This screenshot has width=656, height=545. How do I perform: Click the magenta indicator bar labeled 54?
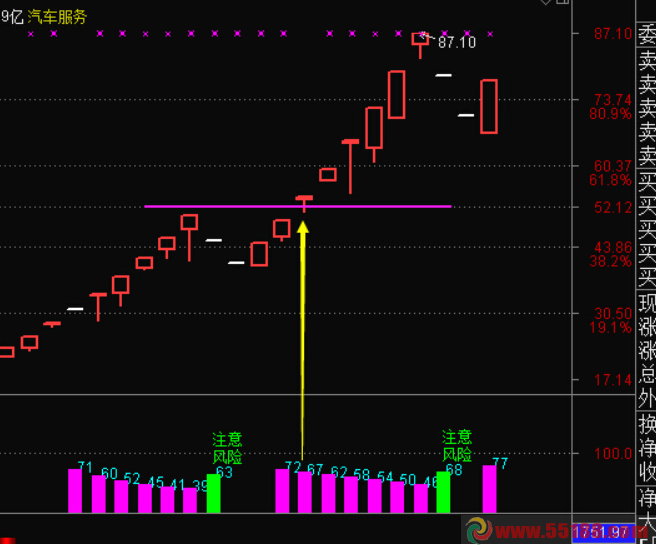[374, 496]
